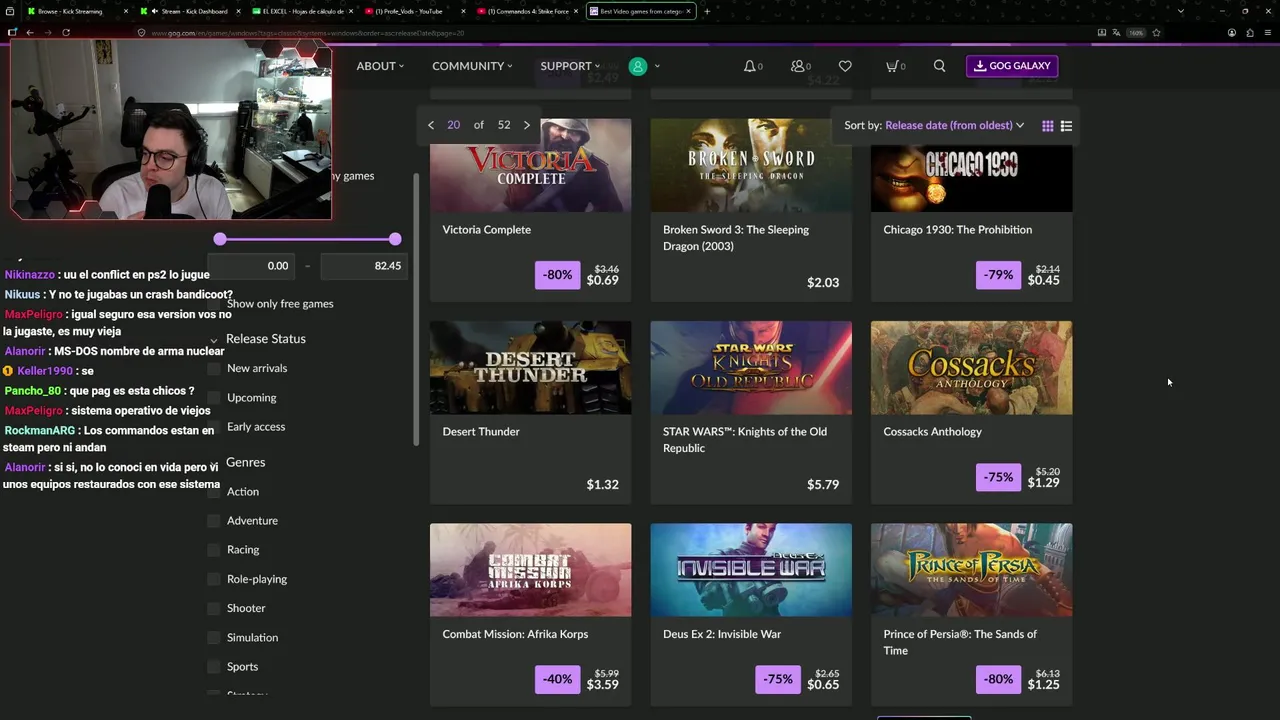Check the Early access filter
The width and height of the screenshot is (1280, 720).
[x=213, y=427]
